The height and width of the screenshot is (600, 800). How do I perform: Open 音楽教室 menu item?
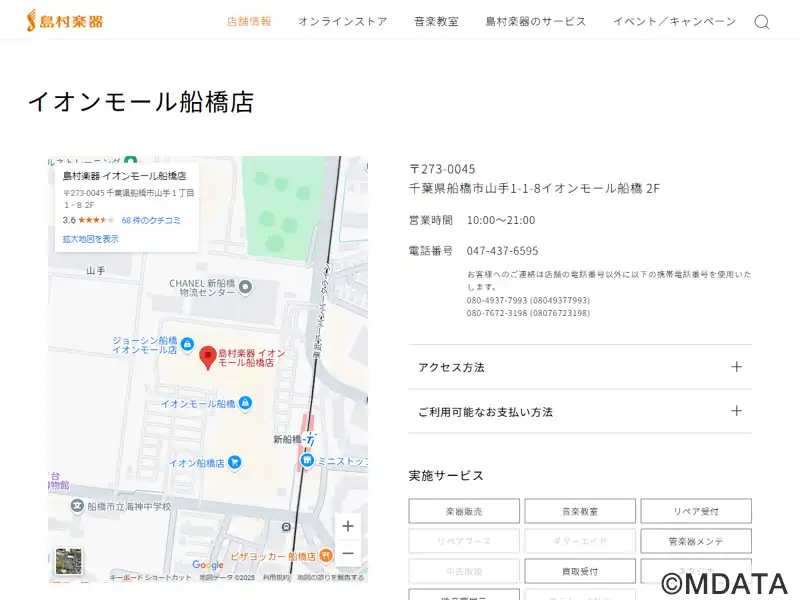click(436, 21)
